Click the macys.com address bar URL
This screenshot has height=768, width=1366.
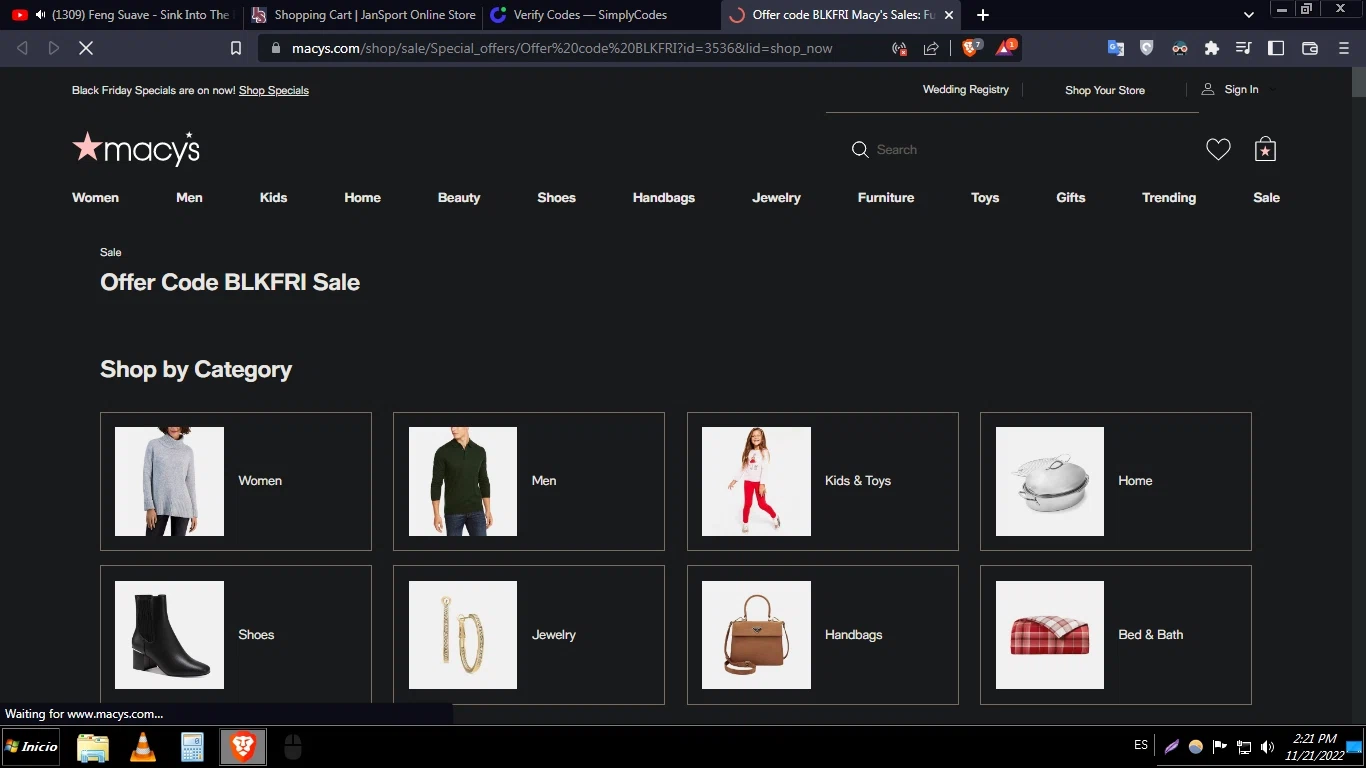562,48
